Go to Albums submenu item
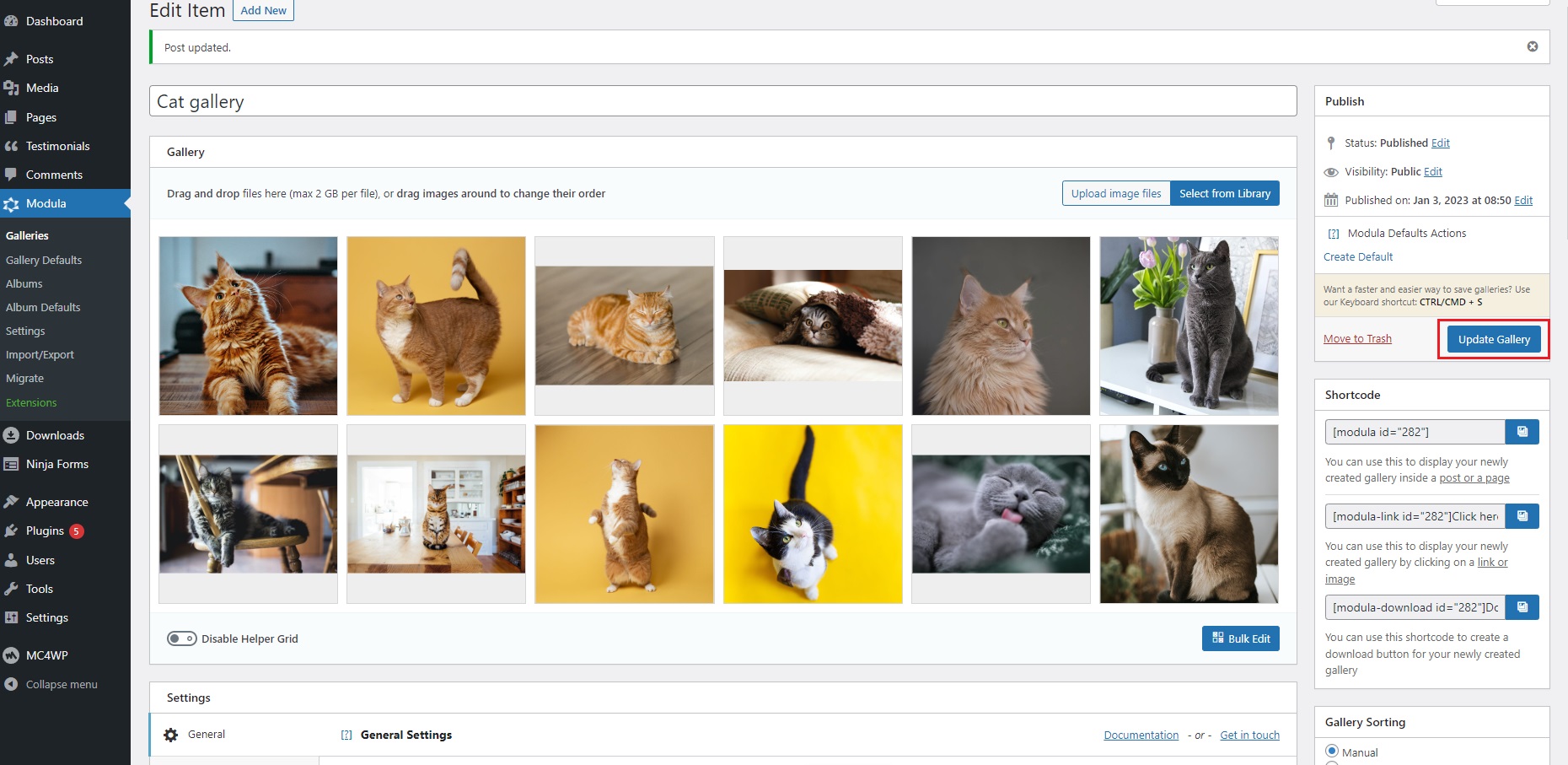 tap(24, 283)
